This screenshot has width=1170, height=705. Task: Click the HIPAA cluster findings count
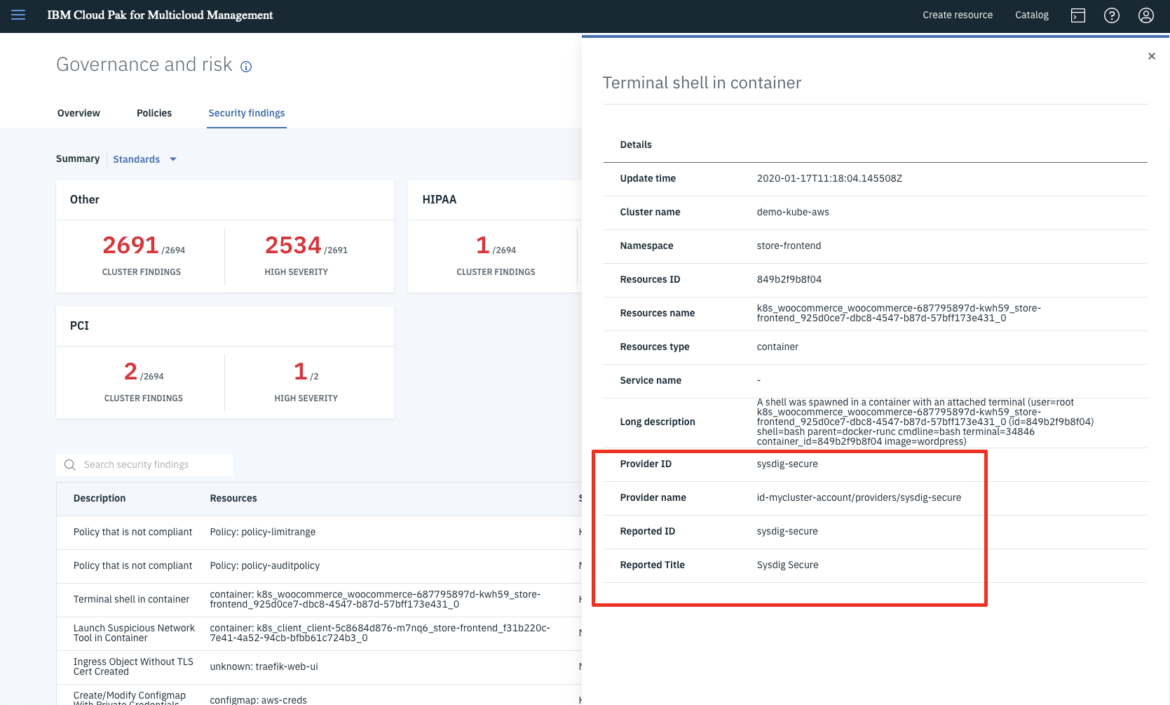[x=483, y=245]
